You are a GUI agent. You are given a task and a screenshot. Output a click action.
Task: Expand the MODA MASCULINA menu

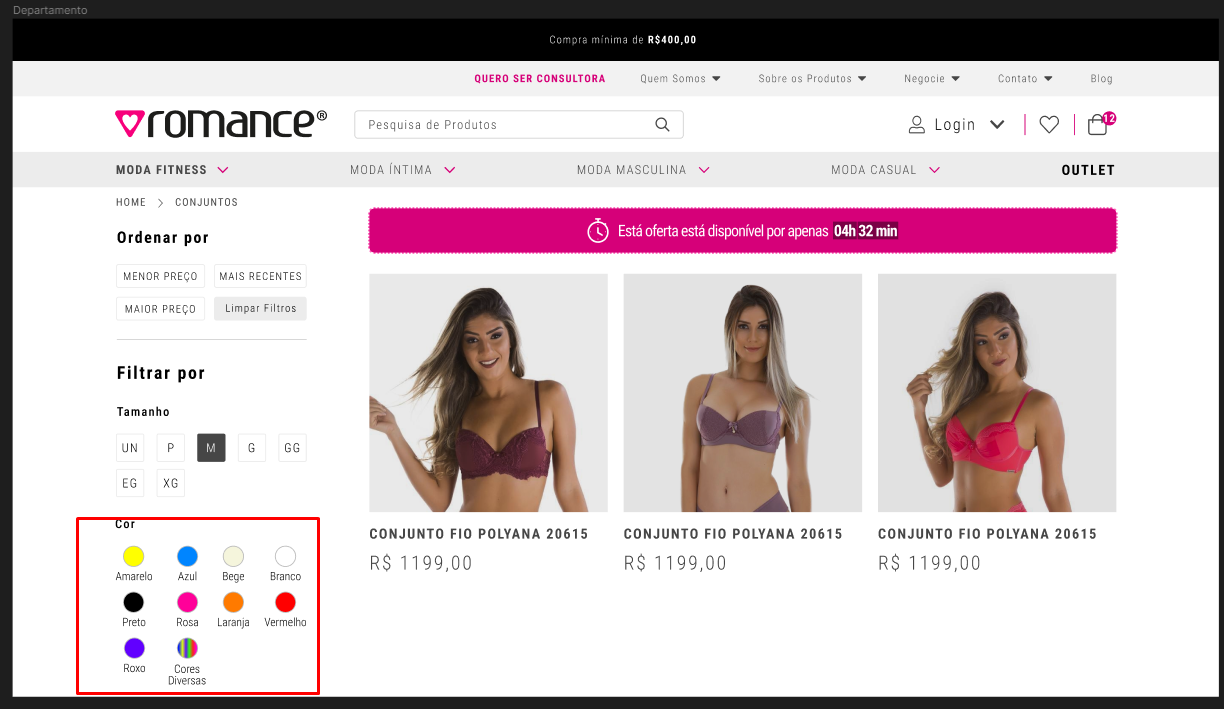pyautogui.click(x=643, y=170)
